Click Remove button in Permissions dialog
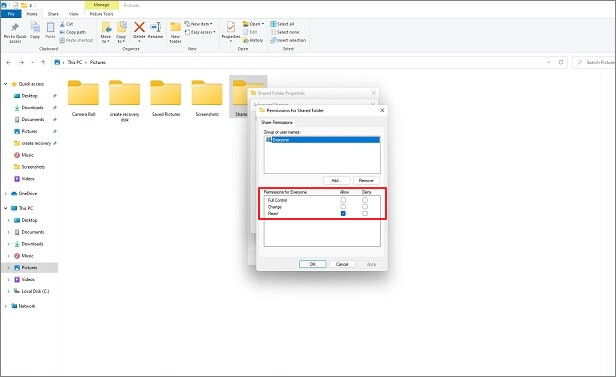Viewport: 616px width, 377px height. [366, 180]
